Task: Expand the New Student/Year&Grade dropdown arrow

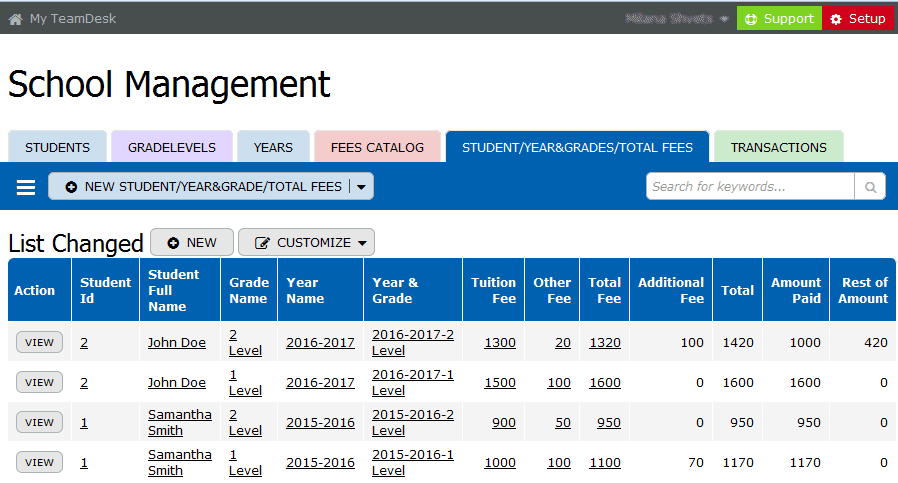Action: tap(361, 187)
